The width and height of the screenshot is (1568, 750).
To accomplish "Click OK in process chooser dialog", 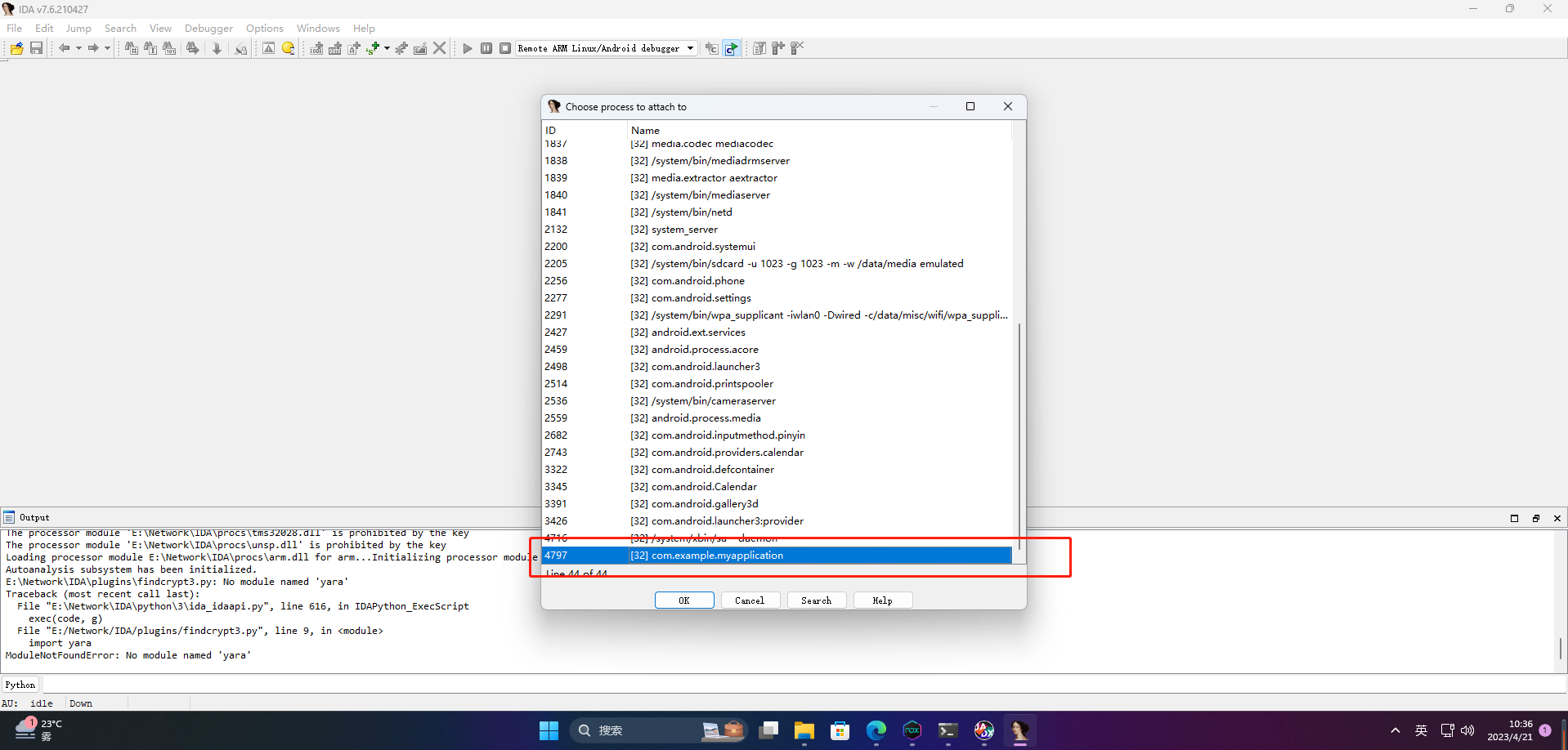I will click(x=684, y=600).
